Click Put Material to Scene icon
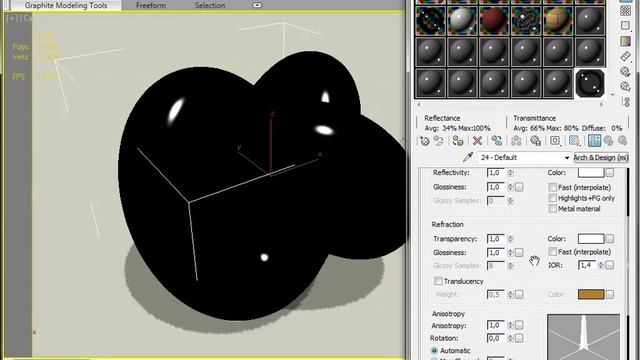640x360 pixels. click(x=439, y=141)
